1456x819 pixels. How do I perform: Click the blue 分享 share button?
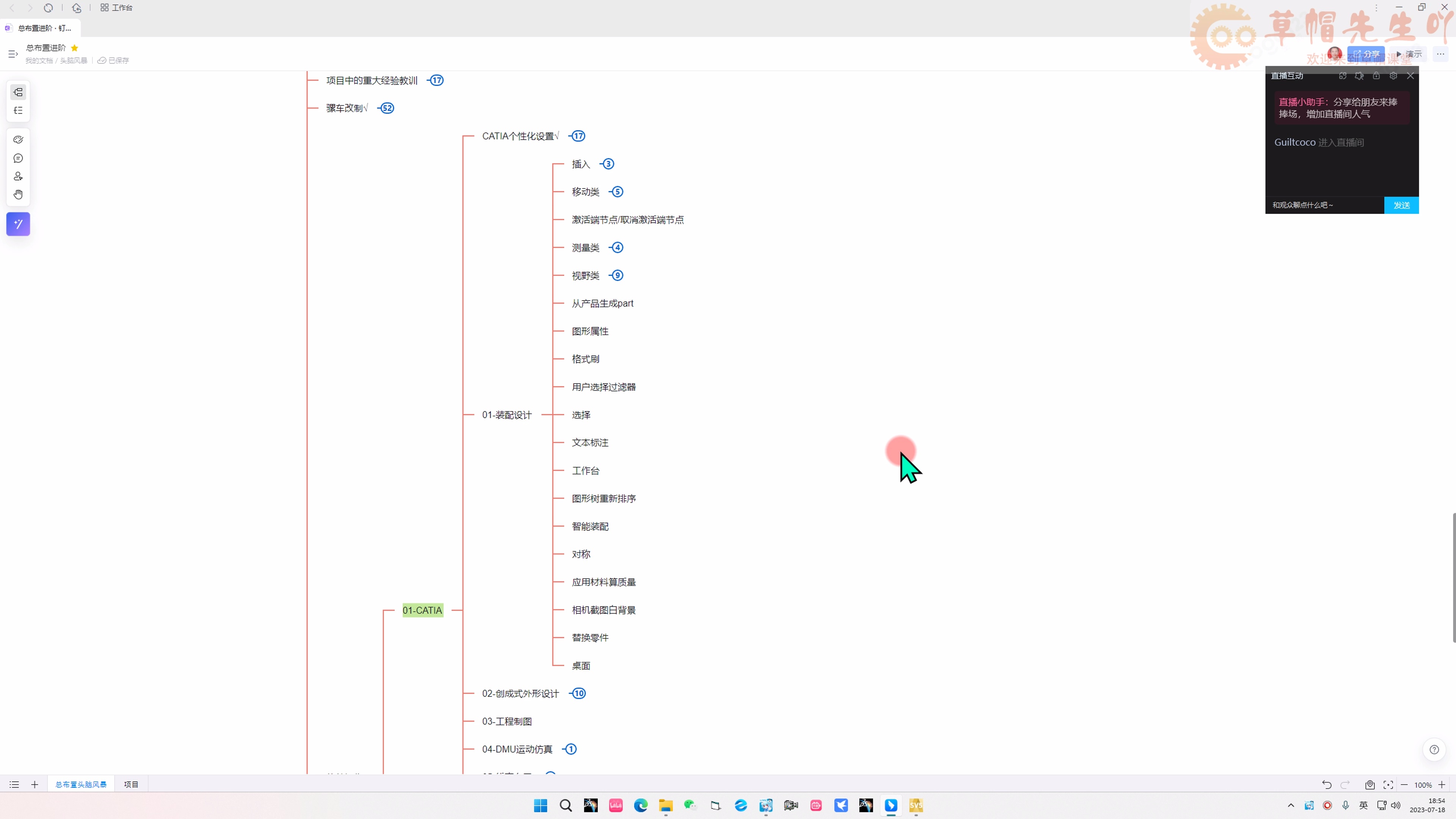click(x=1365, y=54)
